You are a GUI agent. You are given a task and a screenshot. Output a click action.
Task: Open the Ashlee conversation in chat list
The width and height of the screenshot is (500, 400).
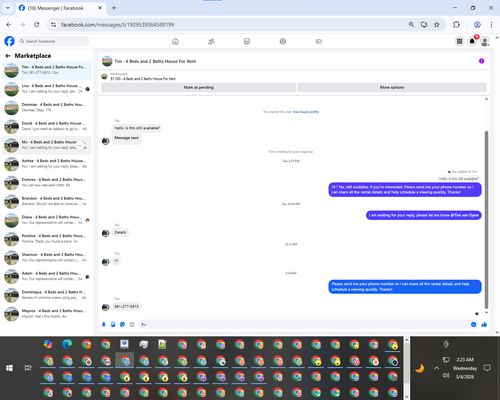[47, 164]
